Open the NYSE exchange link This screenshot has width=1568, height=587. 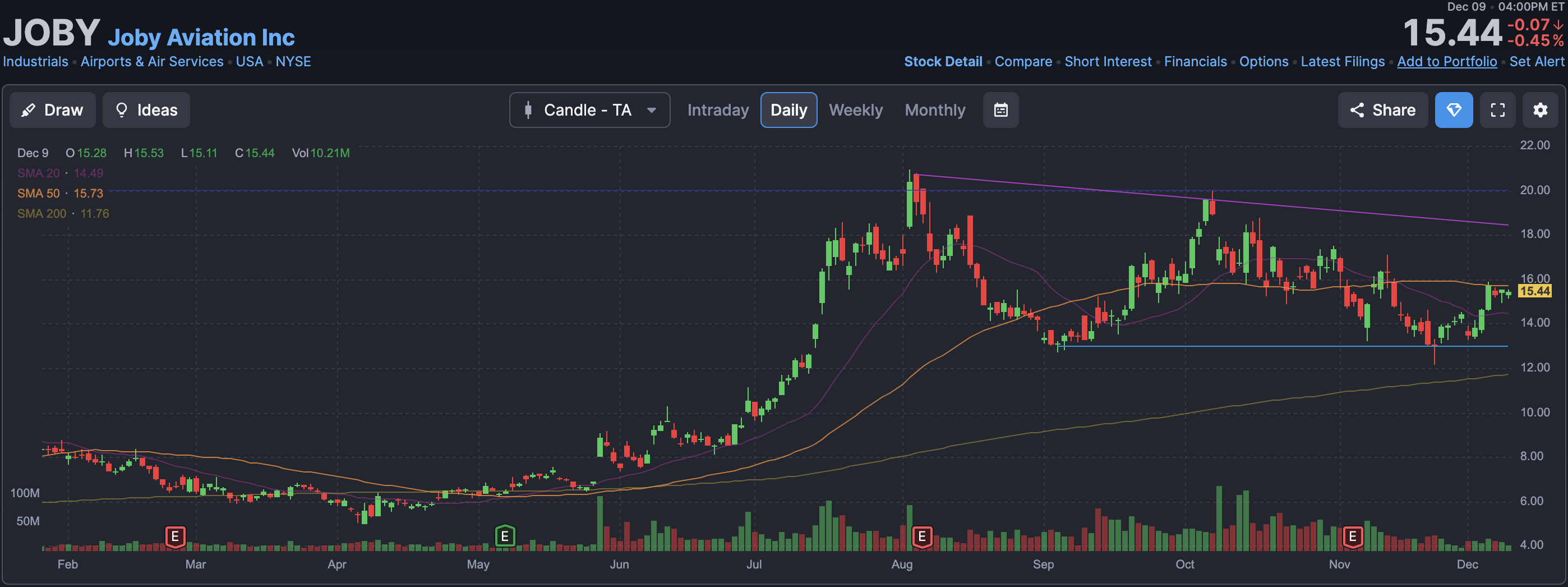(x=293, y=62)
